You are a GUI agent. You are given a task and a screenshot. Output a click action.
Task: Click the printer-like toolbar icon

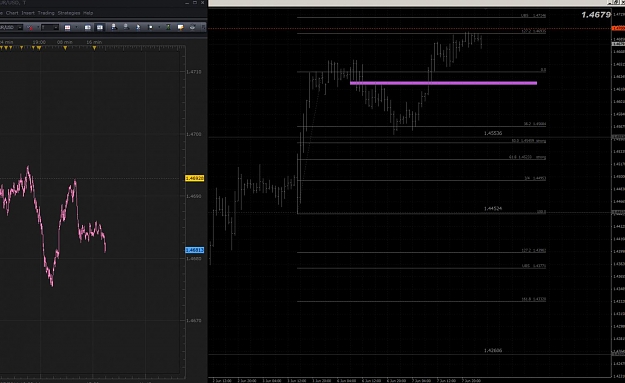tap(192, 27)
